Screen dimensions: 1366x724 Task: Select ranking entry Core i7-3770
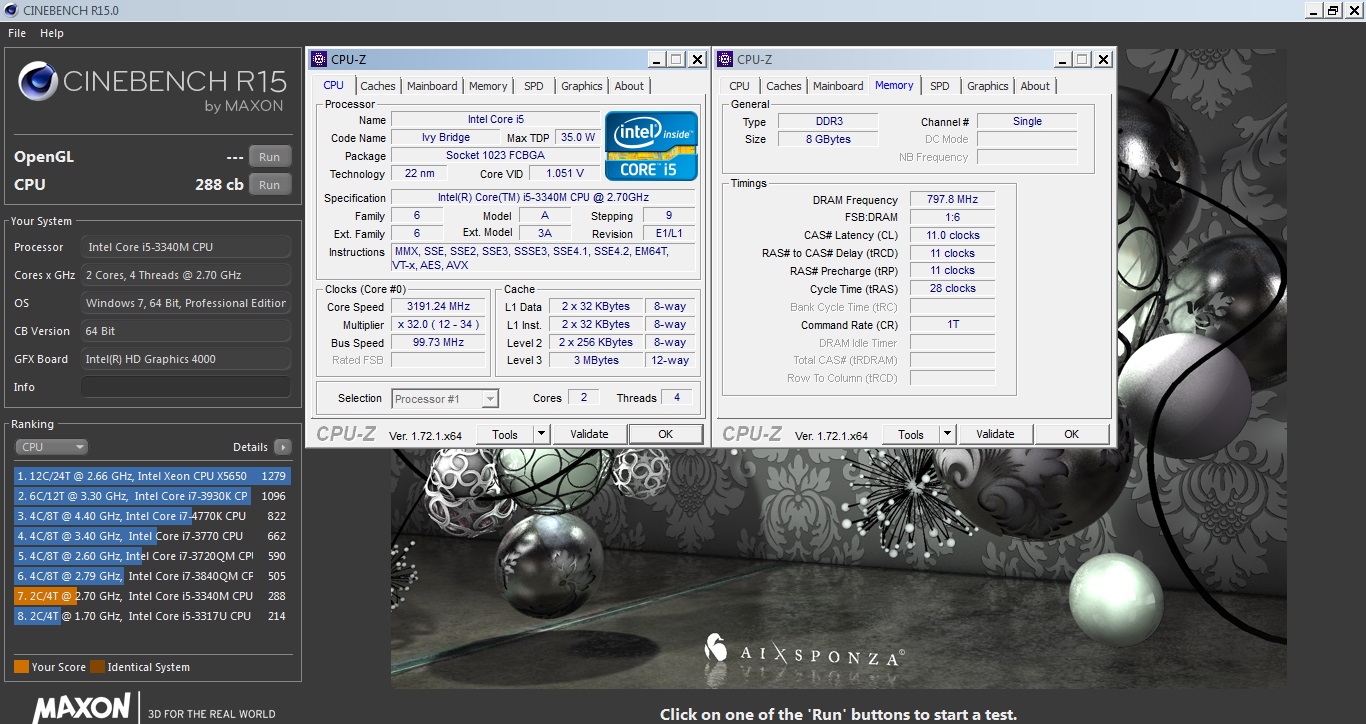coord(152,536)
